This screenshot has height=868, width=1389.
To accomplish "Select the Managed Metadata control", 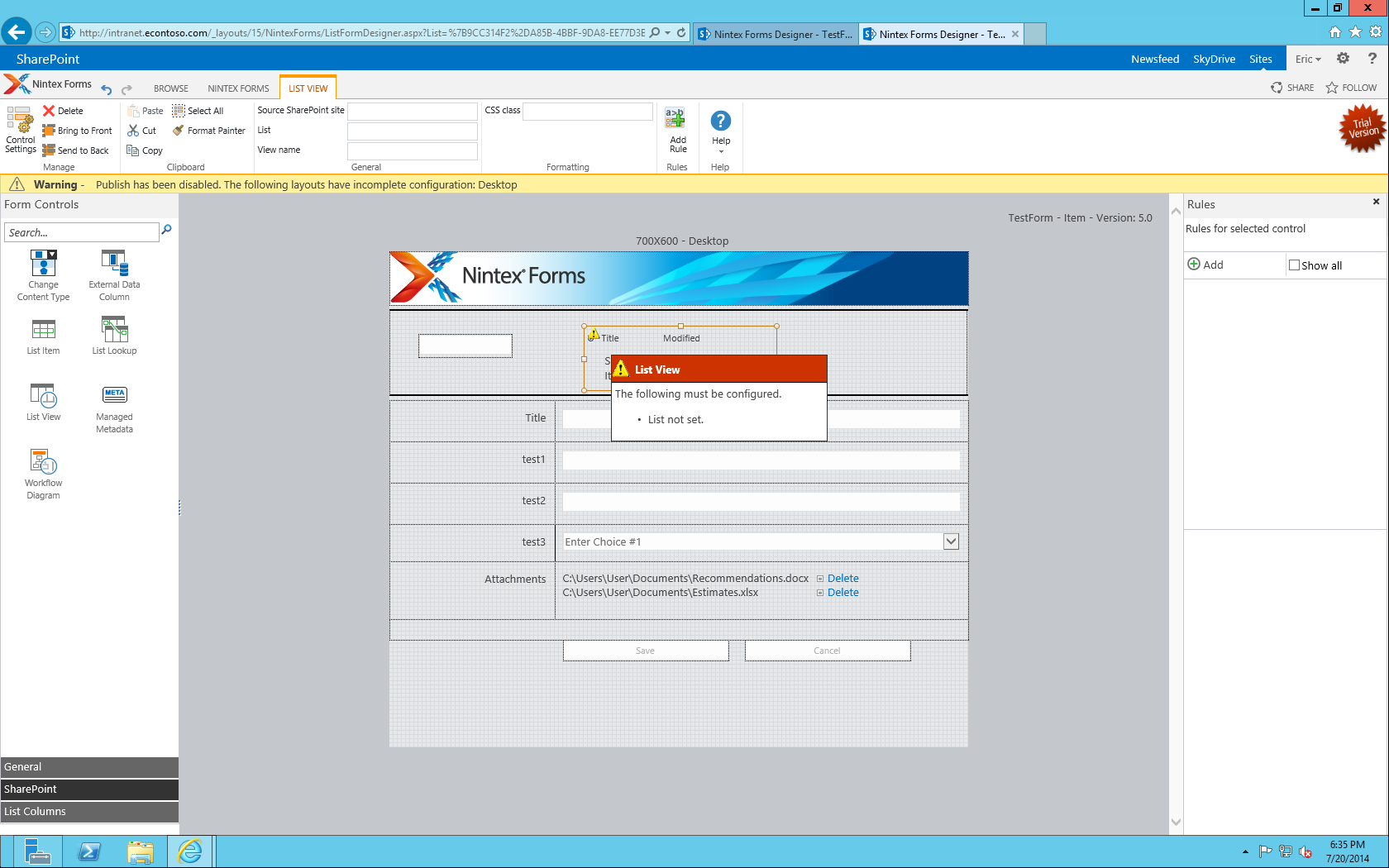I will point(114,409).
